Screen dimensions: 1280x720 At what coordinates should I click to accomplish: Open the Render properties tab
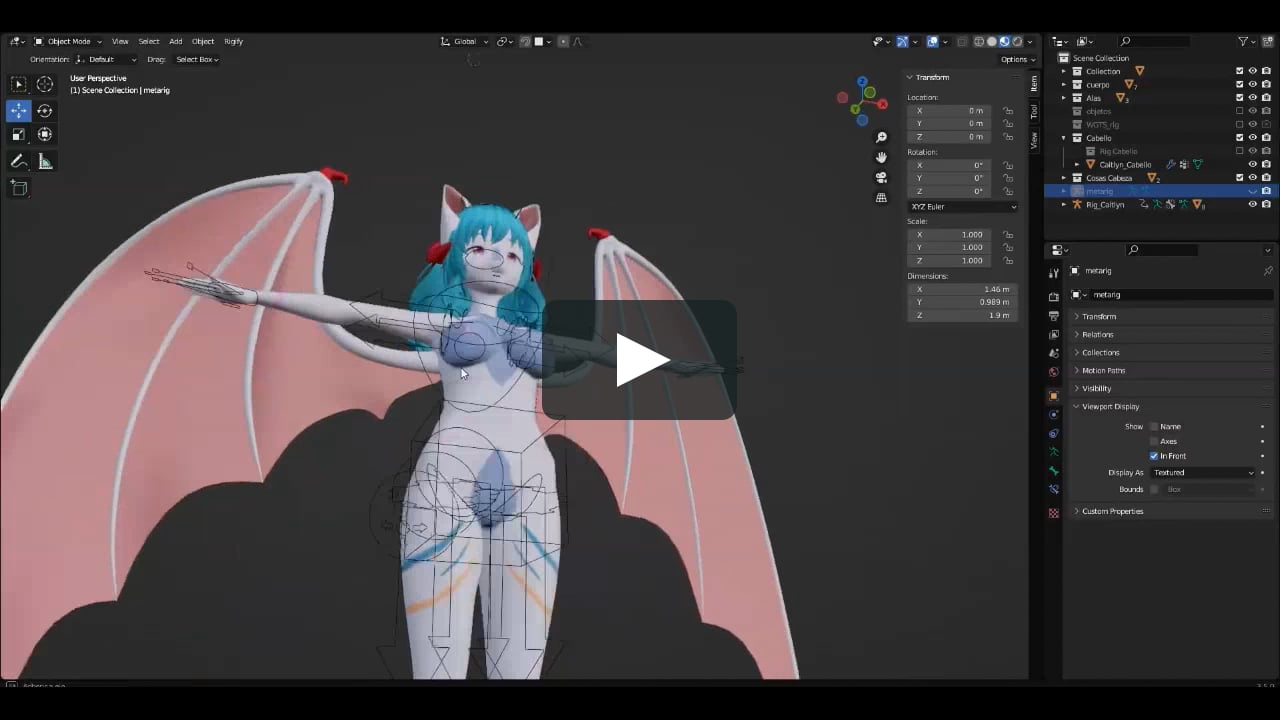click(x=1053, y=297)
